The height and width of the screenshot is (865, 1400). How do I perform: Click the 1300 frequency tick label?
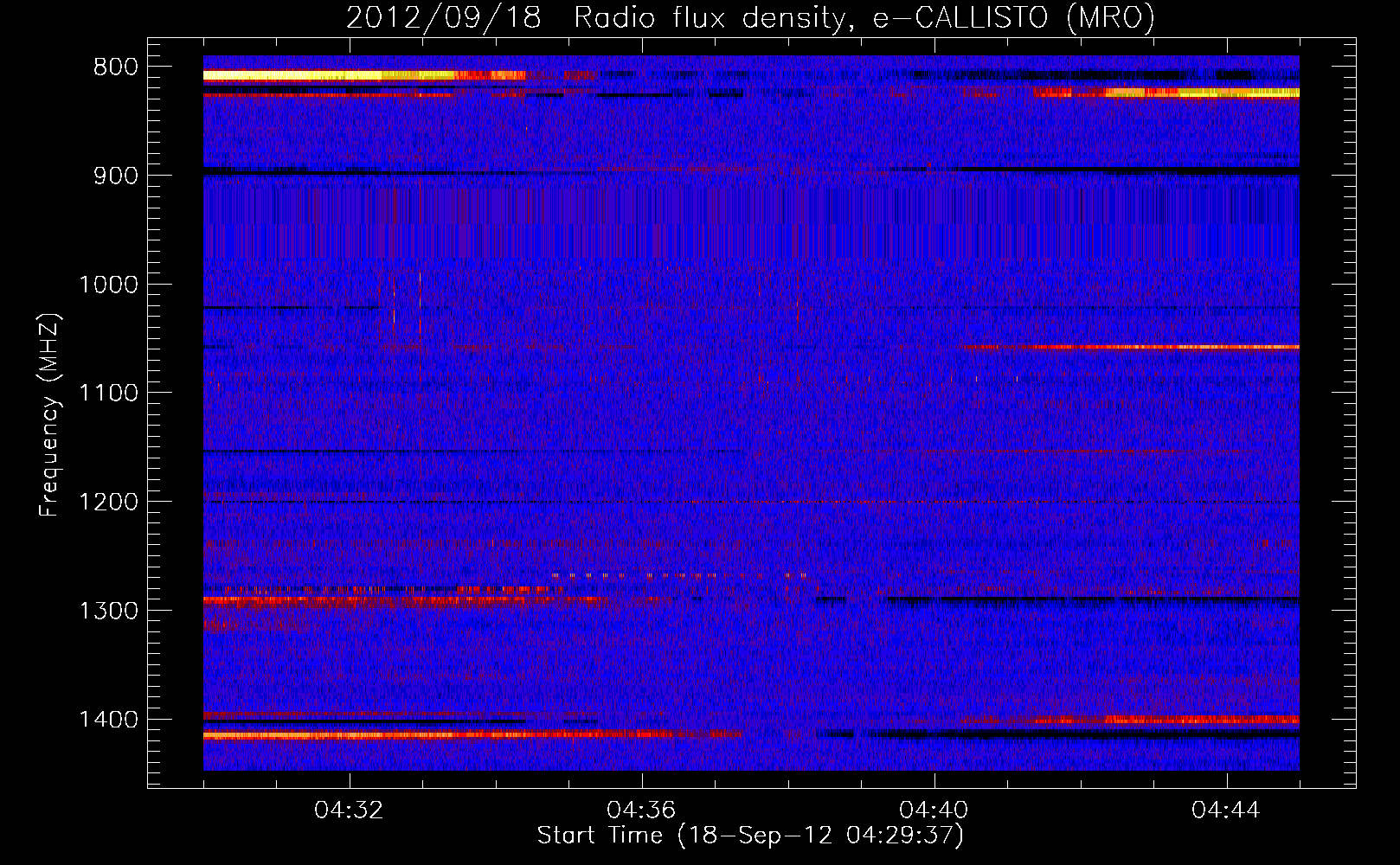(x=108, y=611)
